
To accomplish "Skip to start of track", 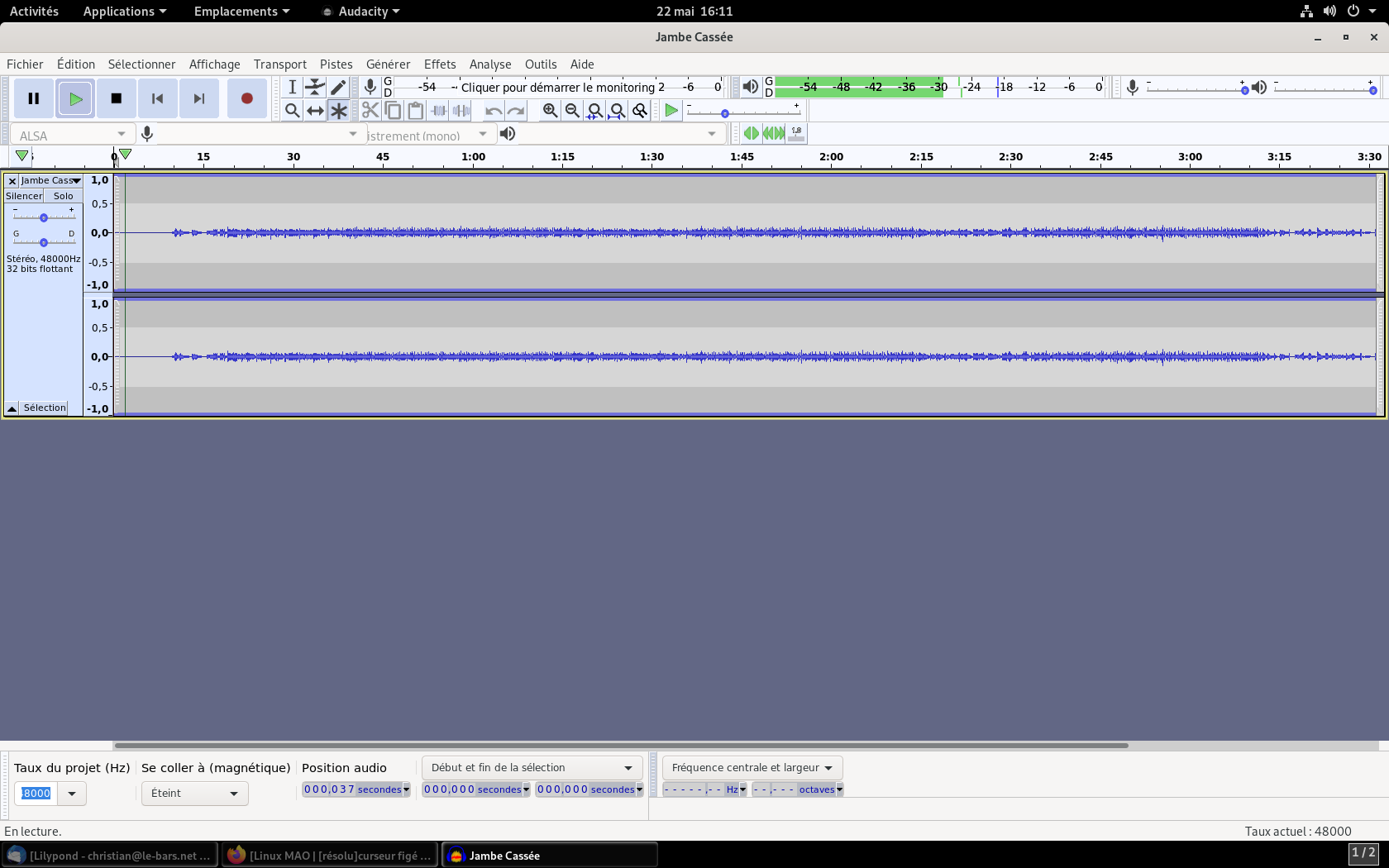I will [x=157, y=98].
